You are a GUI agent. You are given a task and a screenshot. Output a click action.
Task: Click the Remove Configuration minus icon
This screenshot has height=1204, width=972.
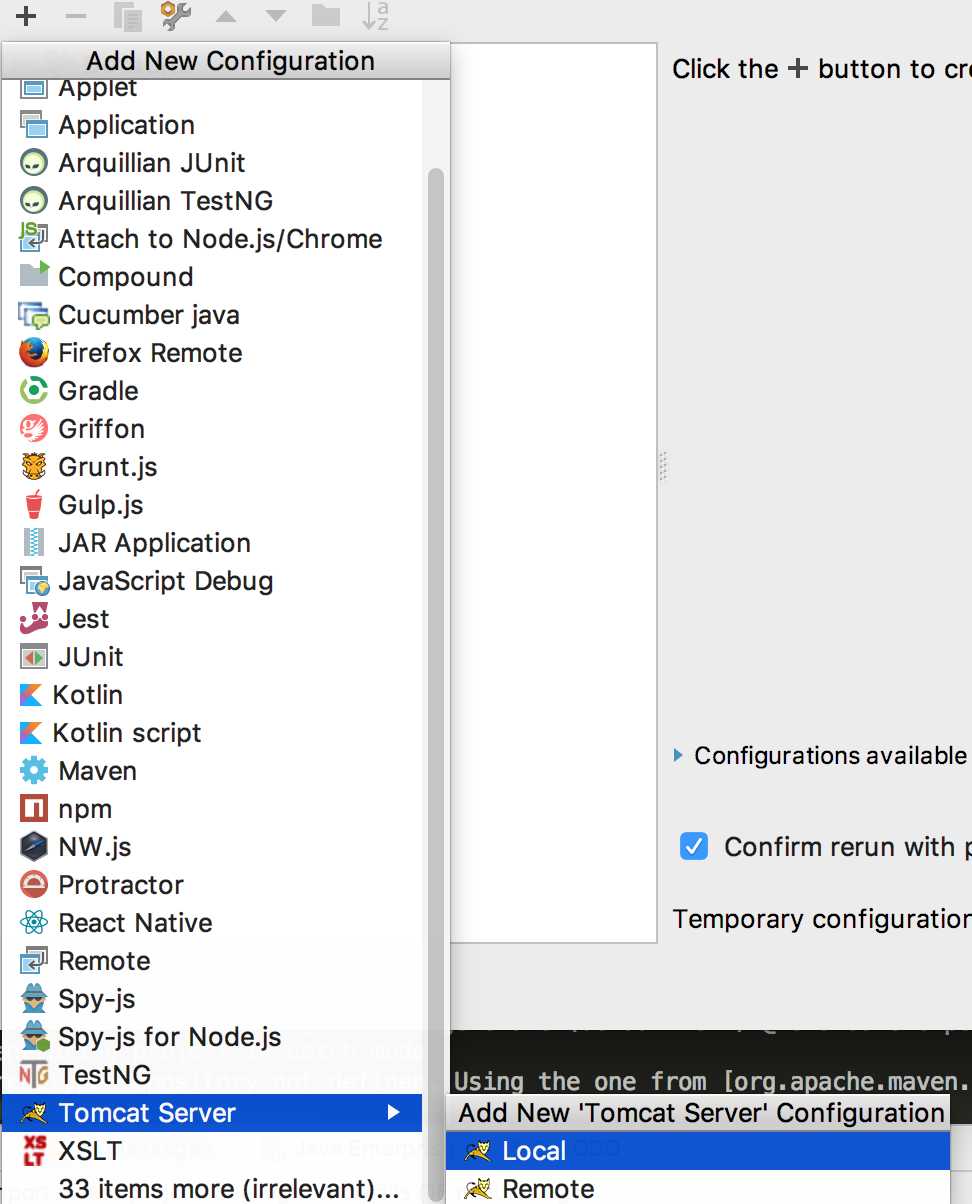point(76,16)
